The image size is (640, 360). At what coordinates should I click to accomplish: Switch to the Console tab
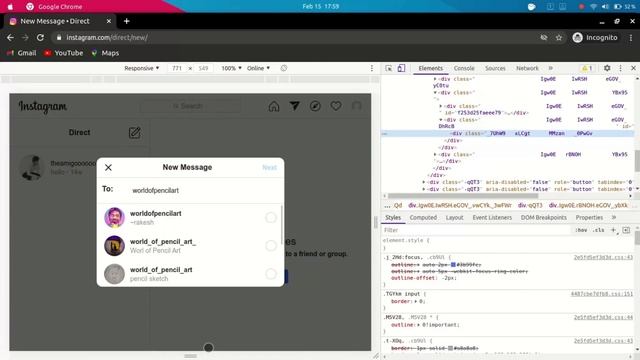[464, 68]
